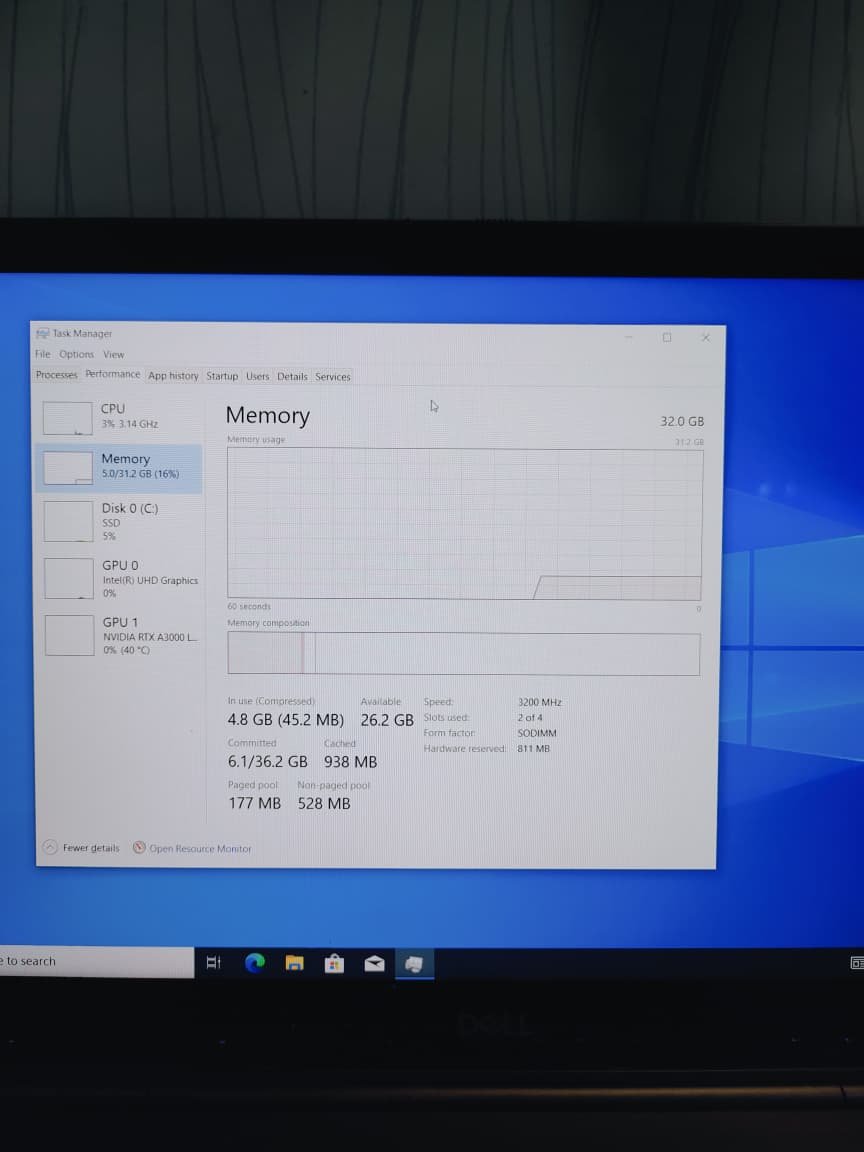Click the 32.0 GB total memory label
Viewport: 864px width, 1152px height.
point(682,421)
